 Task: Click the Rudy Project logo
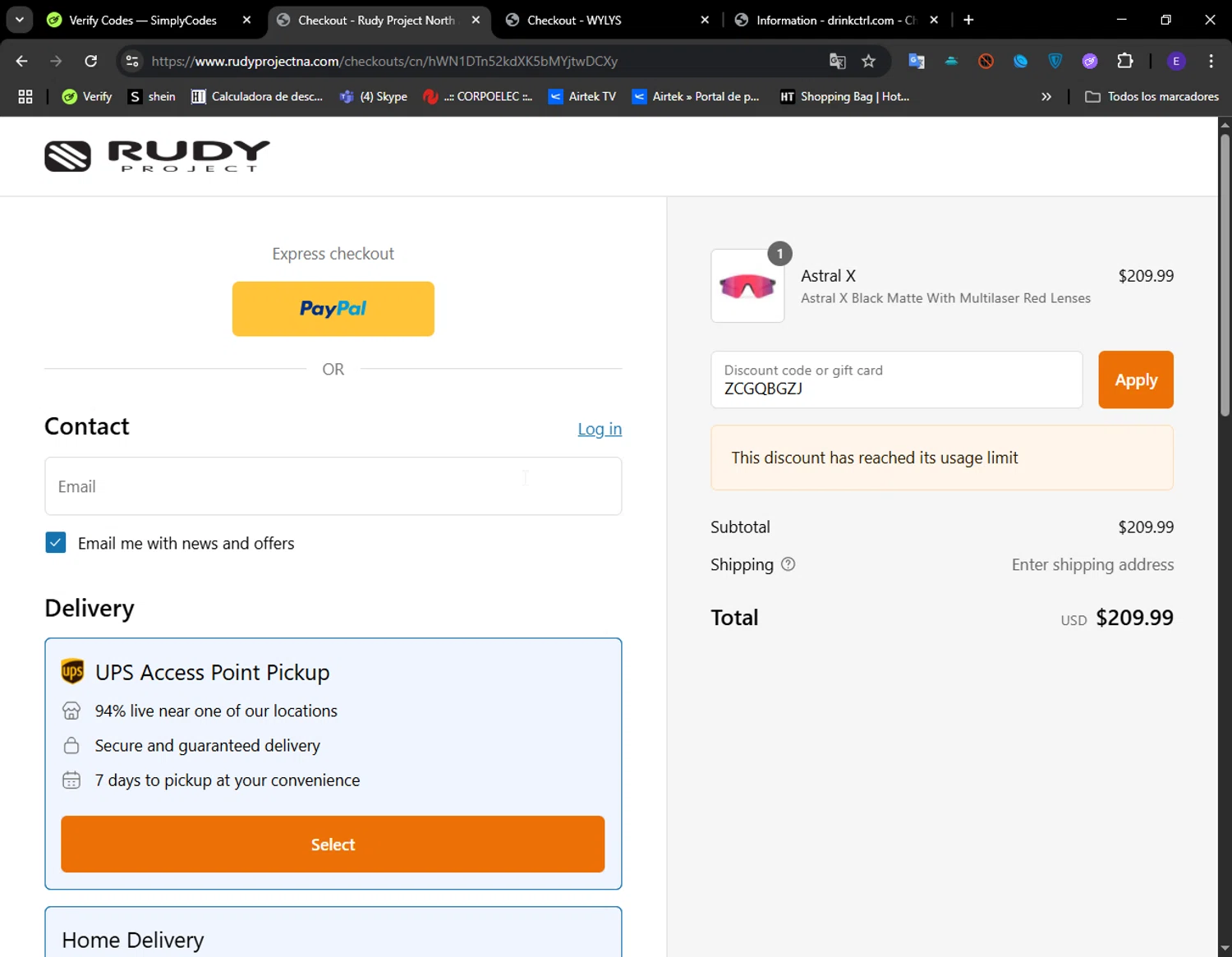click(157, 156)
